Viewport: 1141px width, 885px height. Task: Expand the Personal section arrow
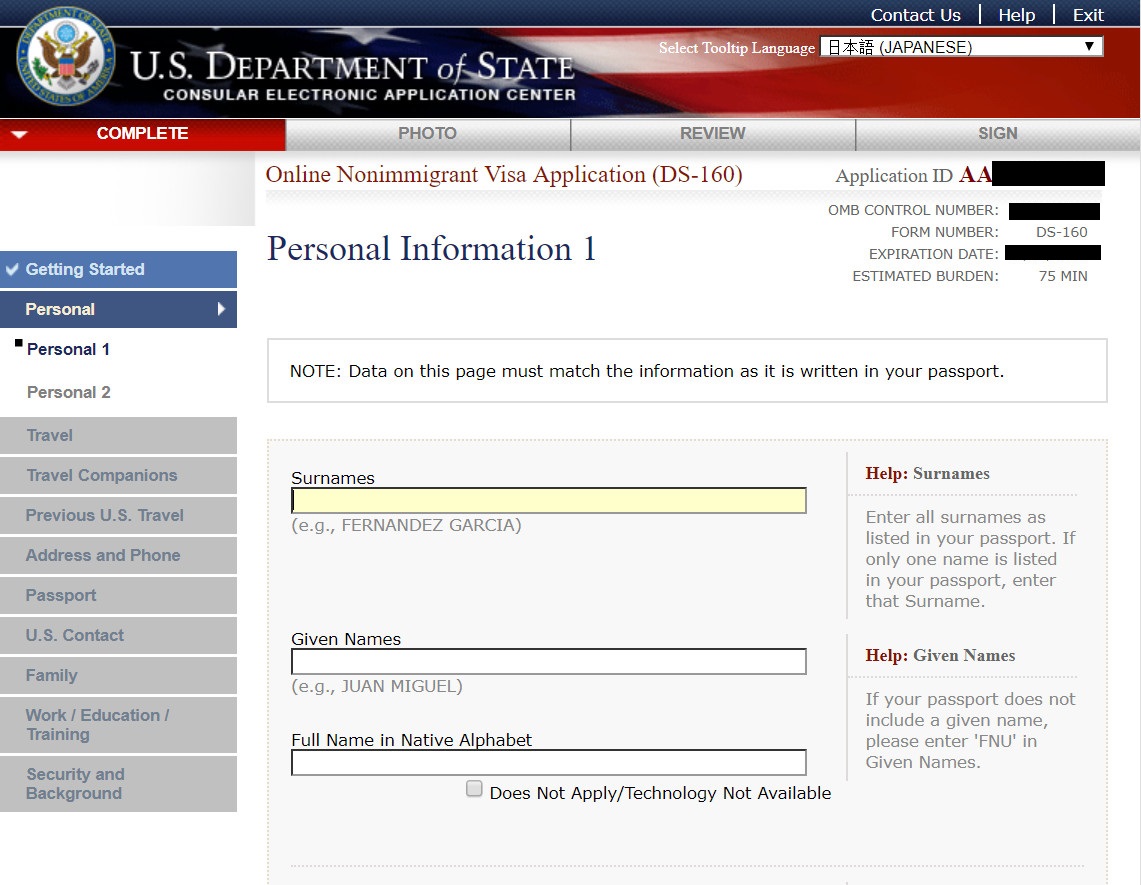tap(221, 309)
